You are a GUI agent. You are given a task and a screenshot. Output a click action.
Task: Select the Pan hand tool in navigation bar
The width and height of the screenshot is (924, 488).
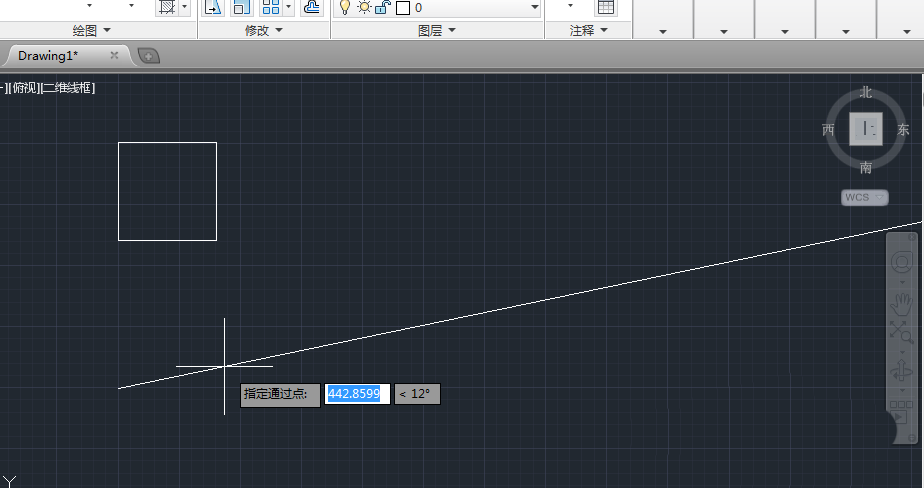point(901,299)
